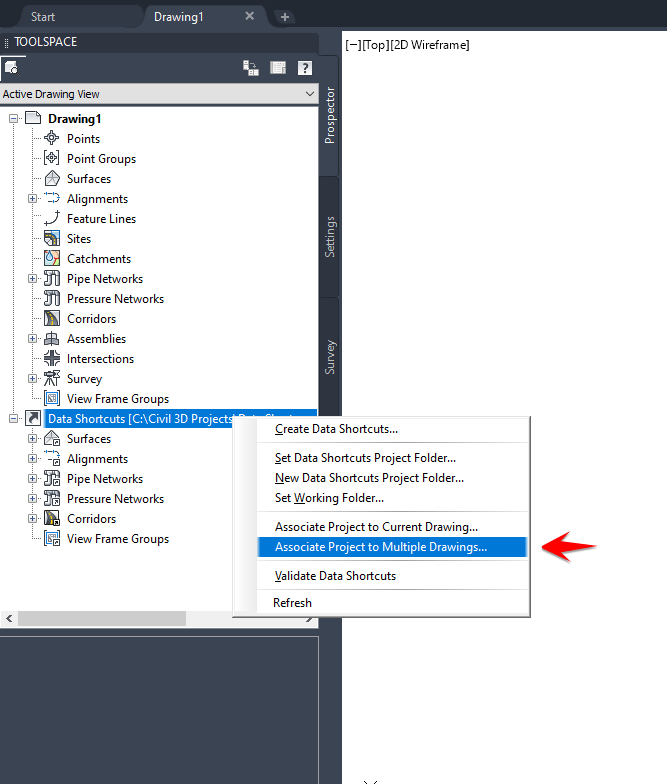Click the [-] viewport control
The image size is (667, 784).
pos(352,45)
